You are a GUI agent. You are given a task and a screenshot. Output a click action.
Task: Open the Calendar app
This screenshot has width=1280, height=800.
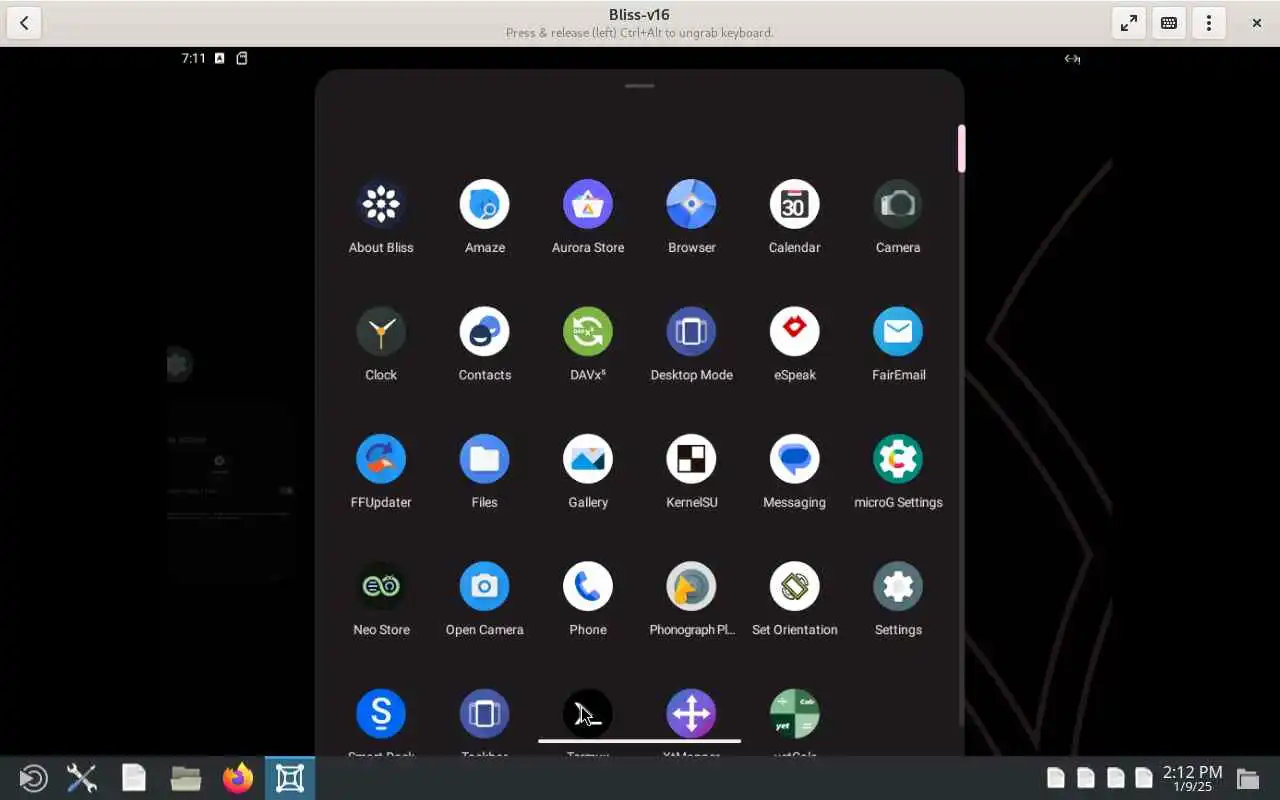click(795, 205)
